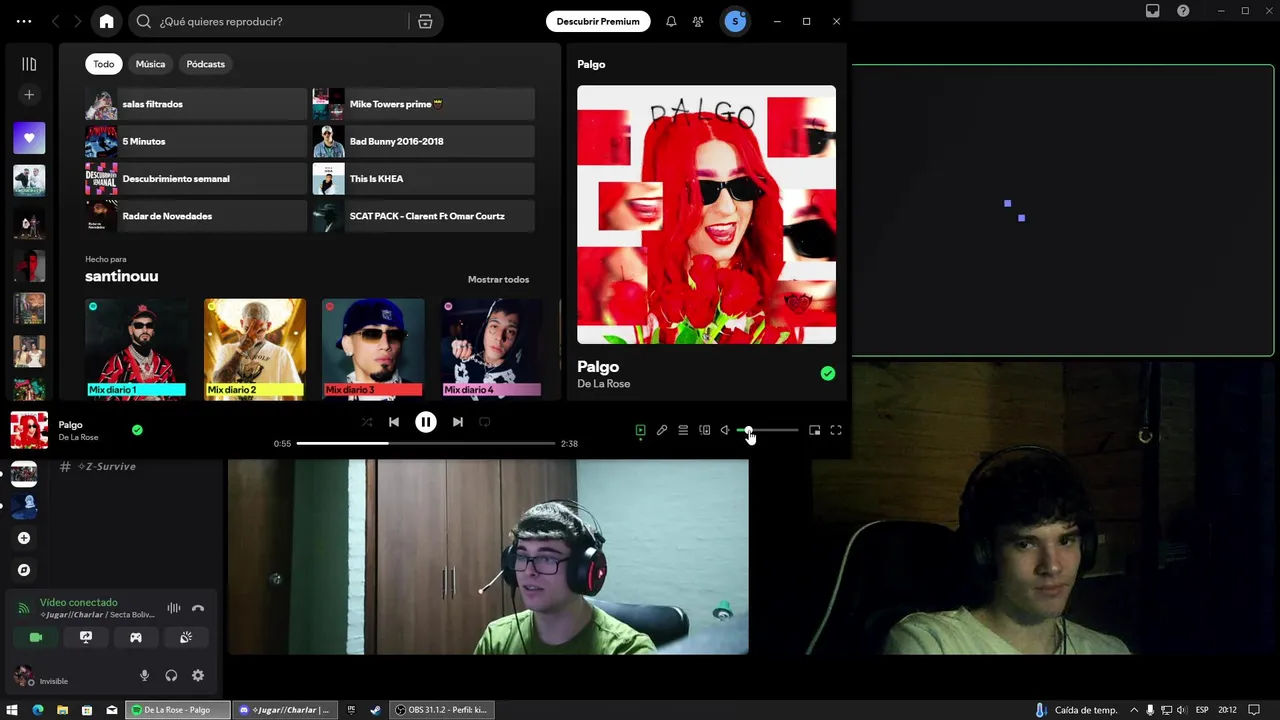Open Spotify notifications bell
The image size is (1280, 720).
click(671, 21)
